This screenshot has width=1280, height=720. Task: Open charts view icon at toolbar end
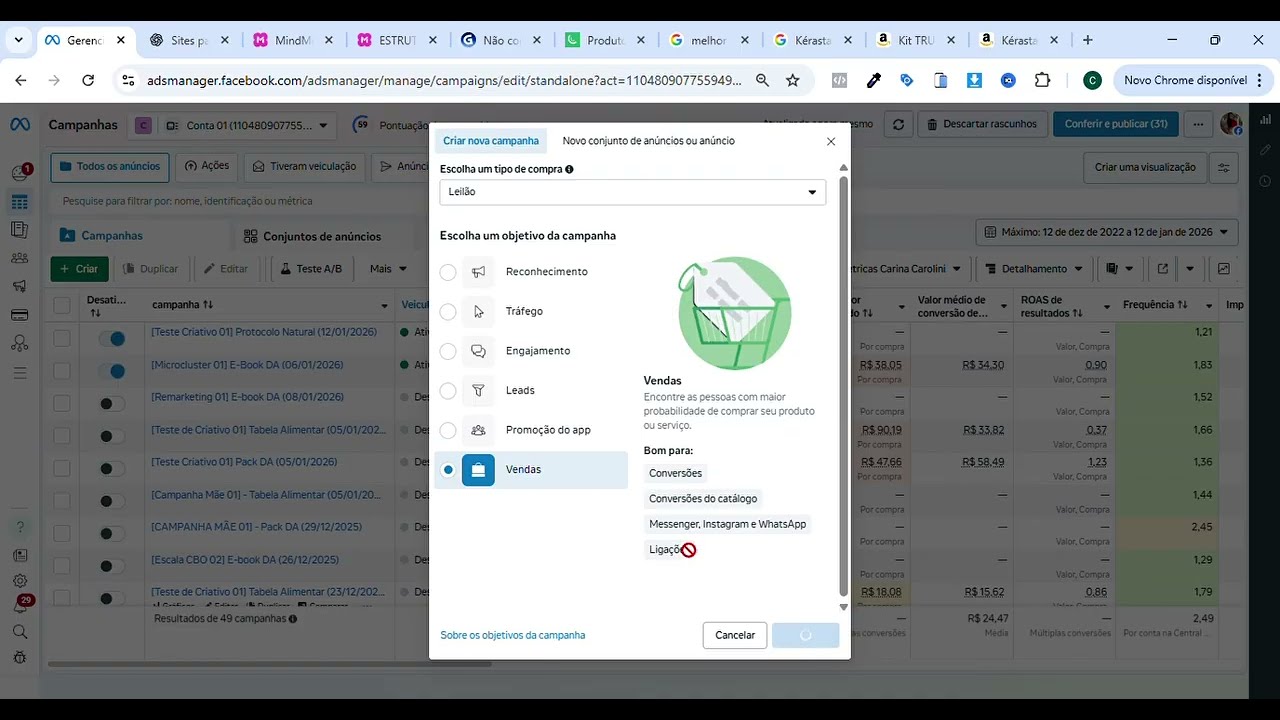[x=1224, y=269]
